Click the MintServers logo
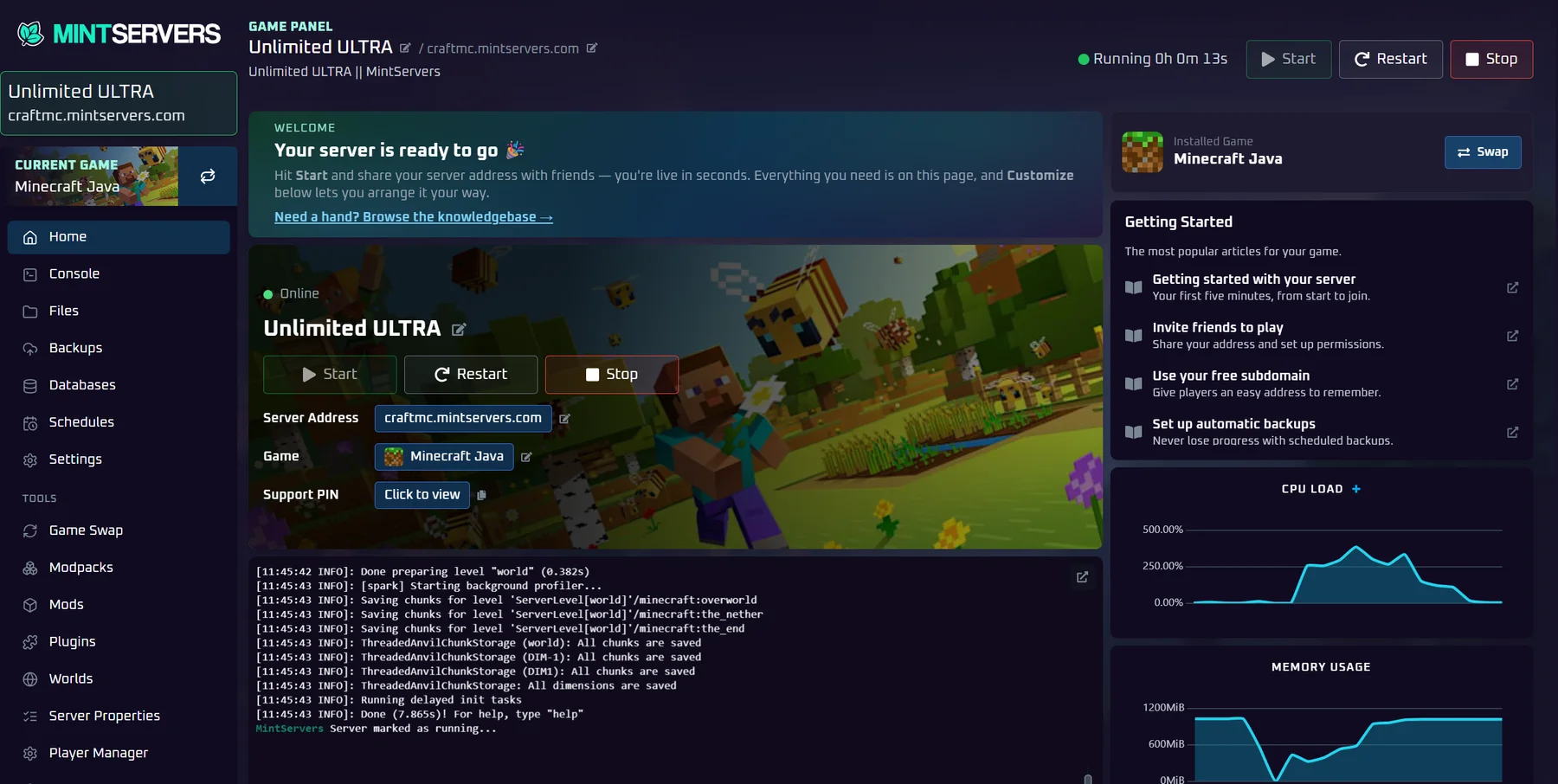The width and height of the screenshot is (1558, 784). point(119,34)
